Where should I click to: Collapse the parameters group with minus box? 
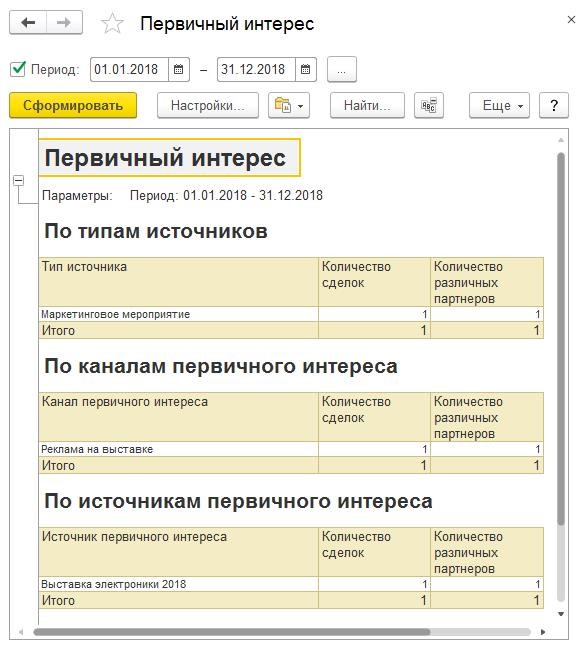[x=19, y=180]
